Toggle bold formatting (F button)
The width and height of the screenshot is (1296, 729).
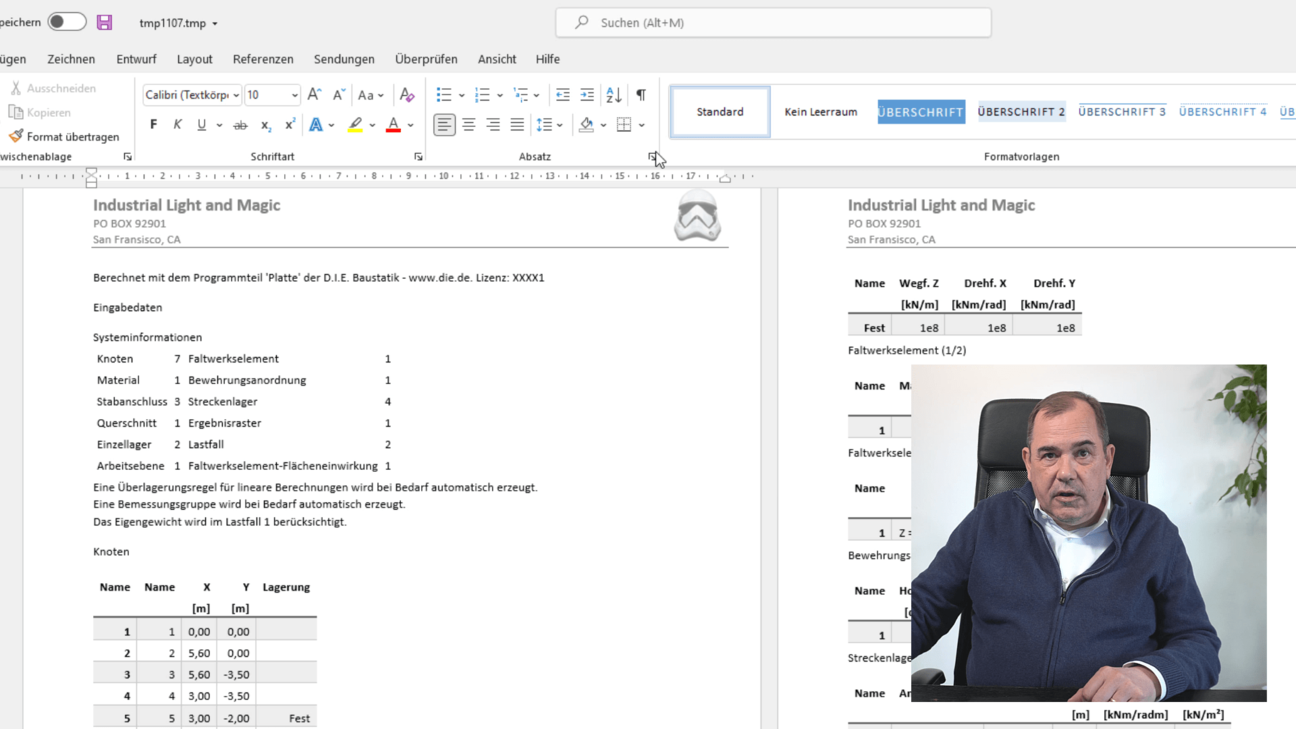coord(153,125)
